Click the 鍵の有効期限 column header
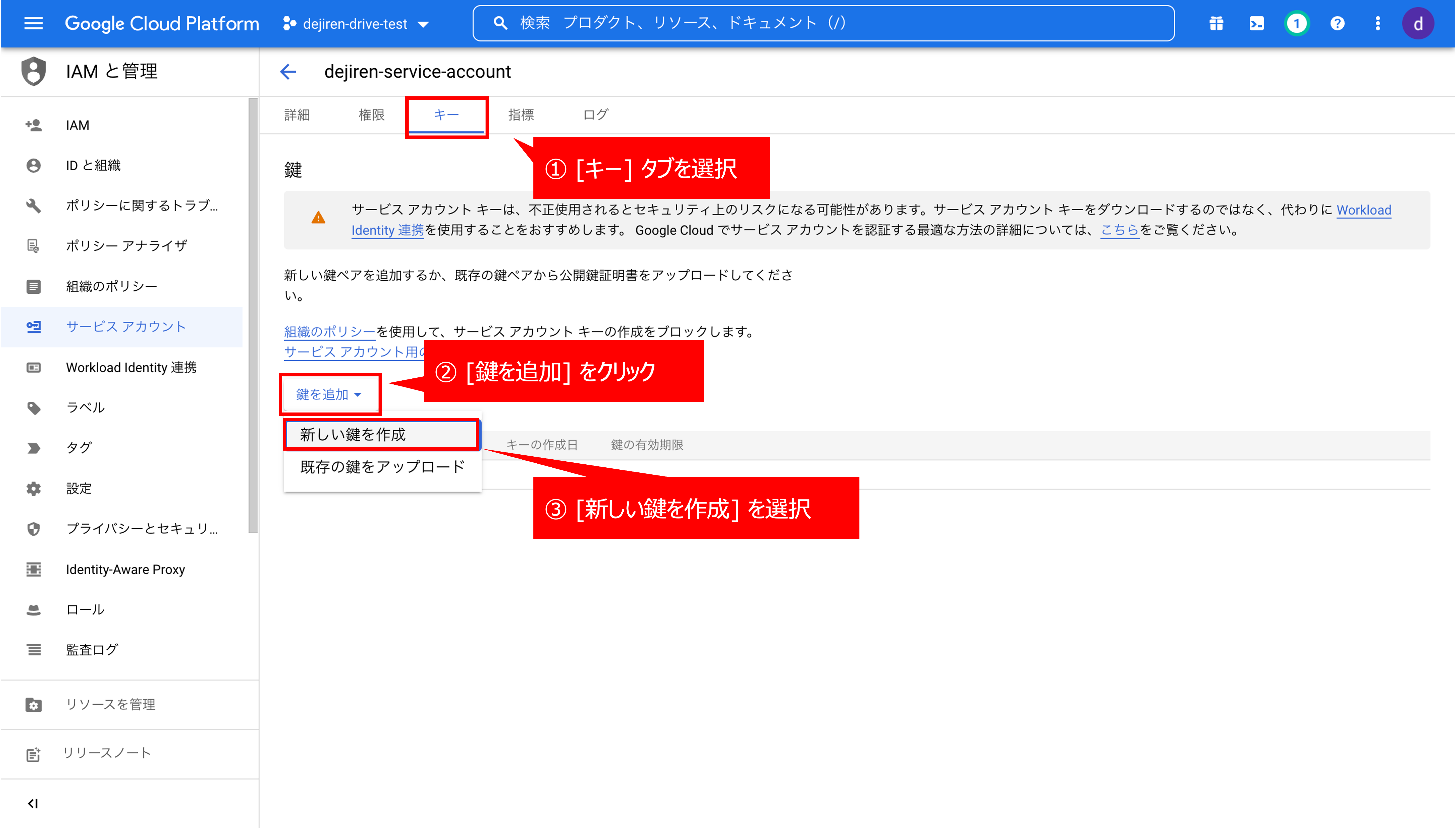The width and height of the screenshot is (1456, 828). tap(647, 445)
